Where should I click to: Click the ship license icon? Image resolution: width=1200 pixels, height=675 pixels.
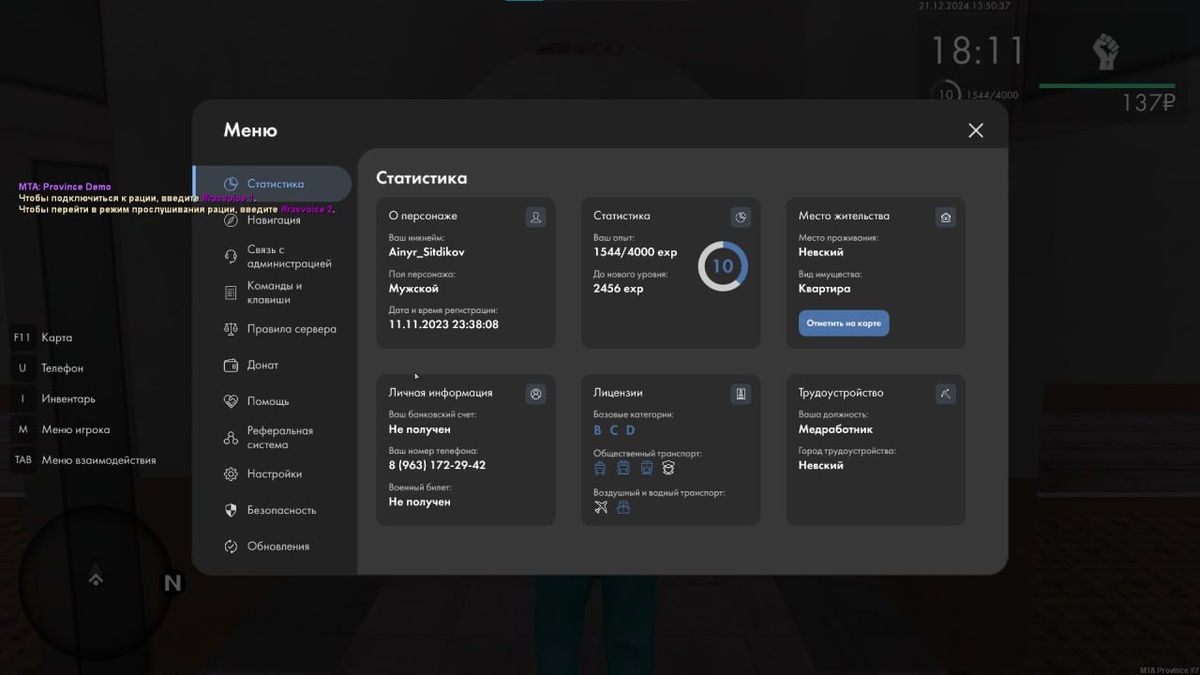point(623,507)
